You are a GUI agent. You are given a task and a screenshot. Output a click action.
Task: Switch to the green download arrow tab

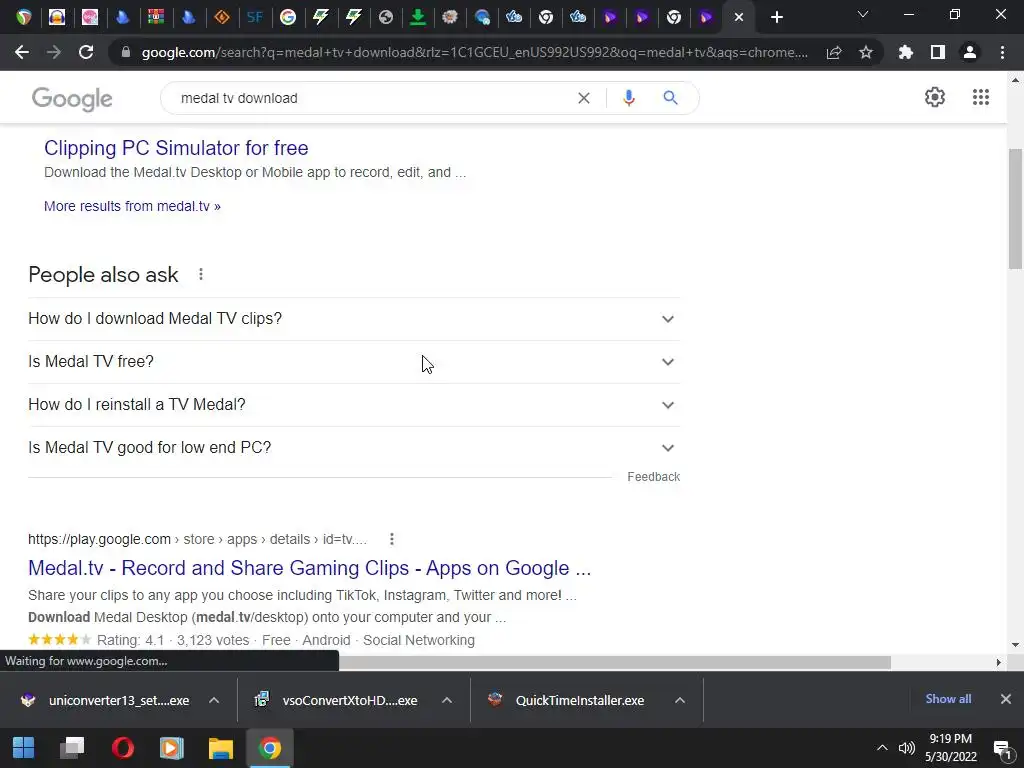417,17
